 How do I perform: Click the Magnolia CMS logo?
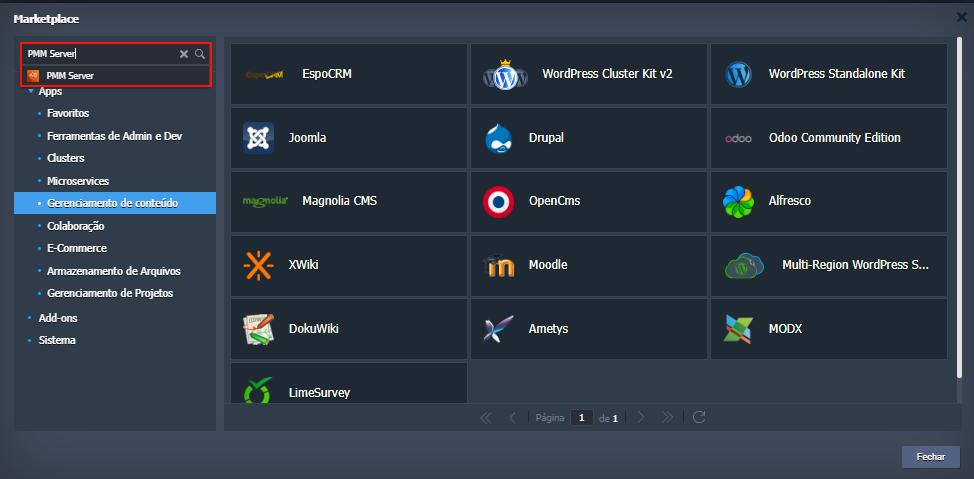tap(265, 201)
